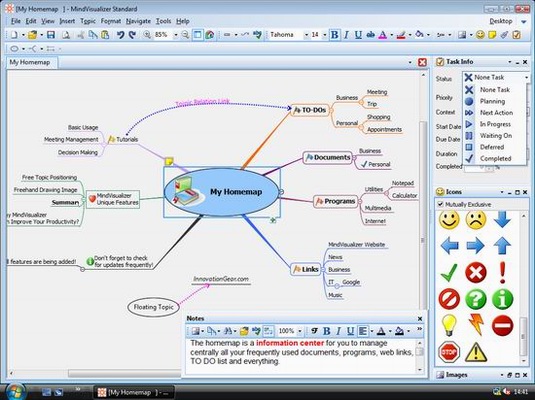Toggle the Mutually Exclusive checkbox

(440, 204)
